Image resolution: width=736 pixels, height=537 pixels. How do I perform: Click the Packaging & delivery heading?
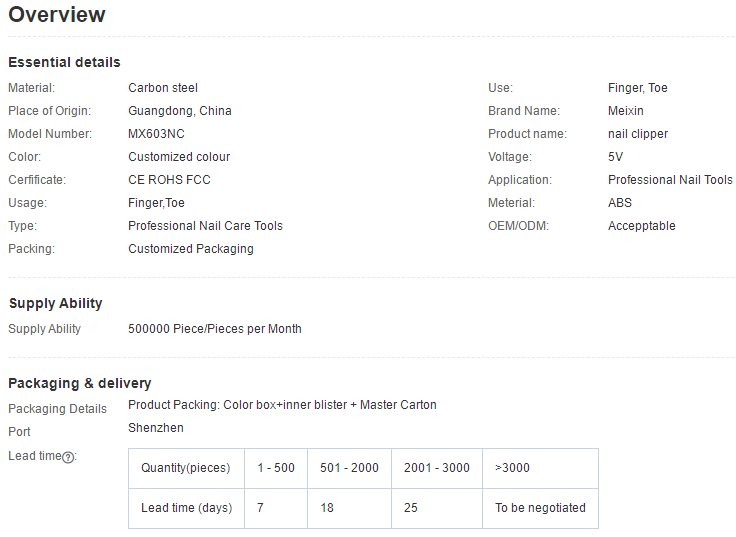point(80,383)
